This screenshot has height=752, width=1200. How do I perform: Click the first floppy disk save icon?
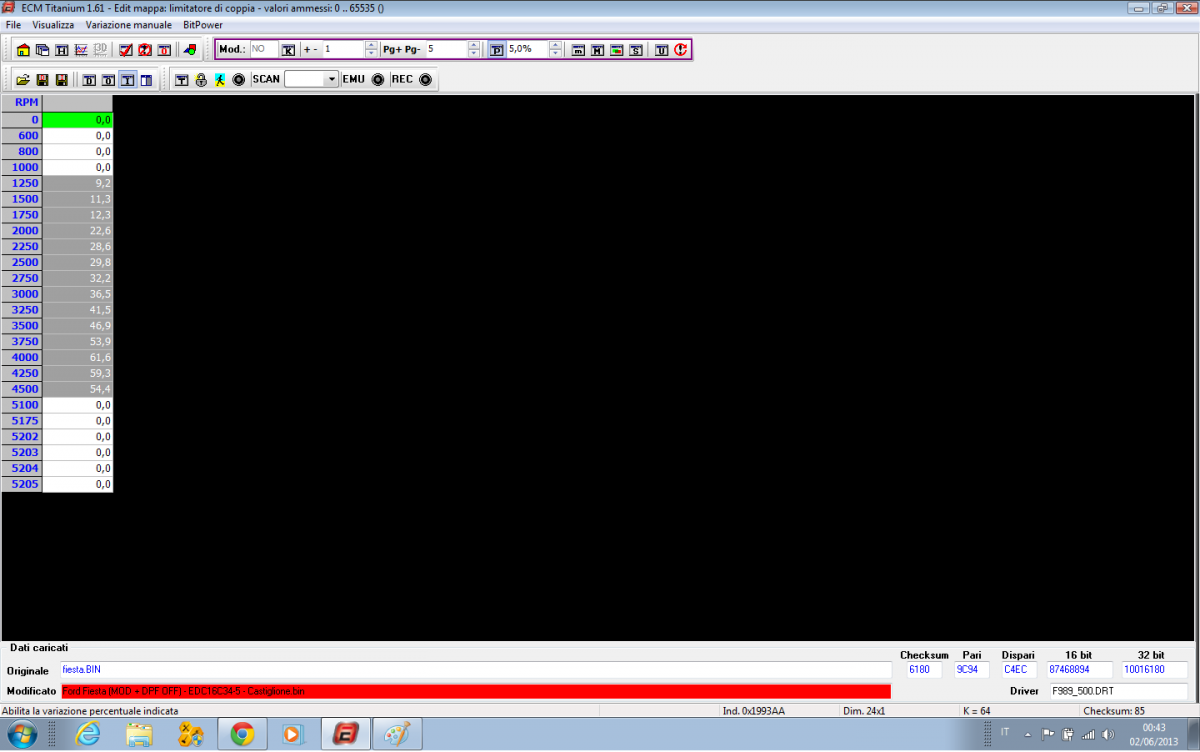42,79
